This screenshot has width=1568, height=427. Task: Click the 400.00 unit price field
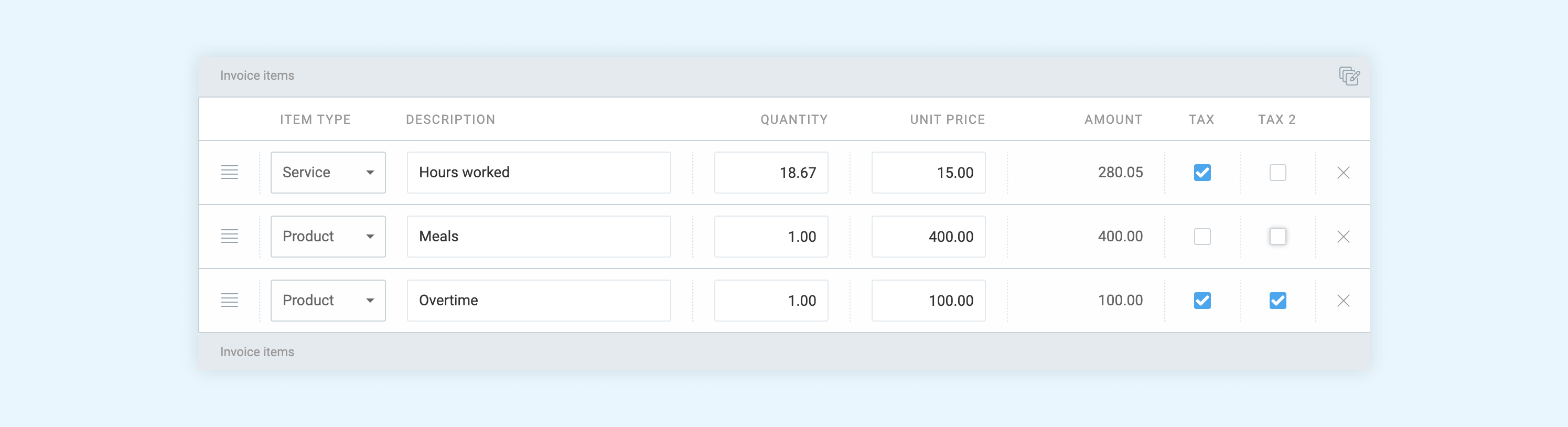coord(928,237)
